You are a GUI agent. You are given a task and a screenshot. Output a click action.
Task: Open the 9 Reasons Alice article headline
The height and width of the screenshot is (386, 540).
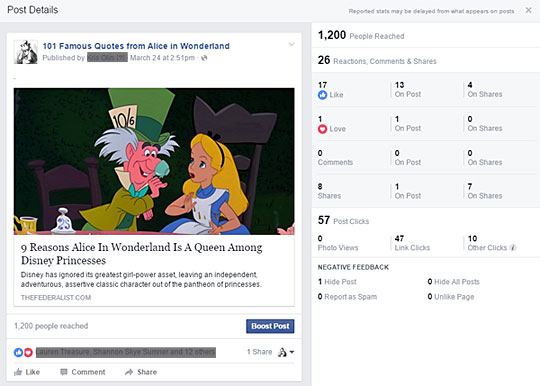142,253
